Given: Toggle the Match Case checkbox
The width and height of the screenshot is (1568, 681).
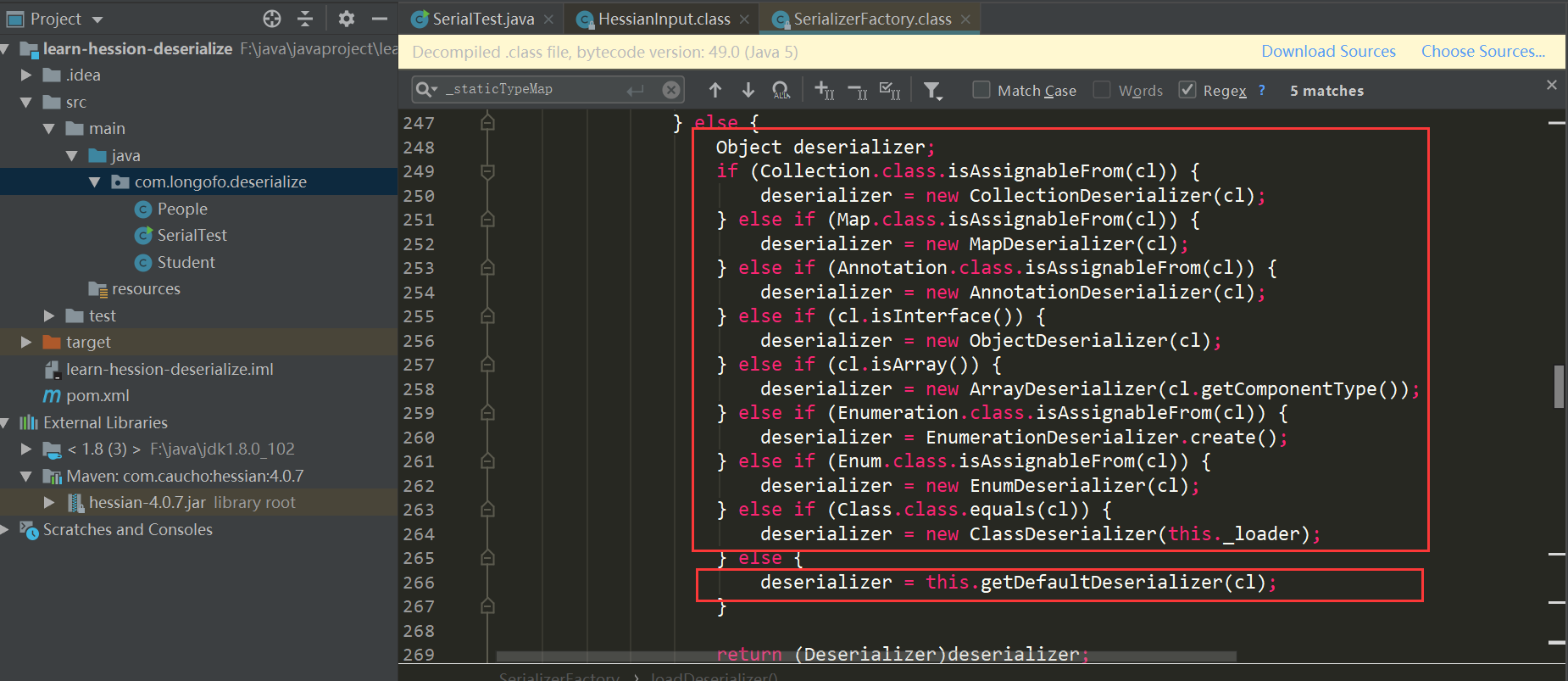Looking at the screenshot, I should (x=981, y=90).
